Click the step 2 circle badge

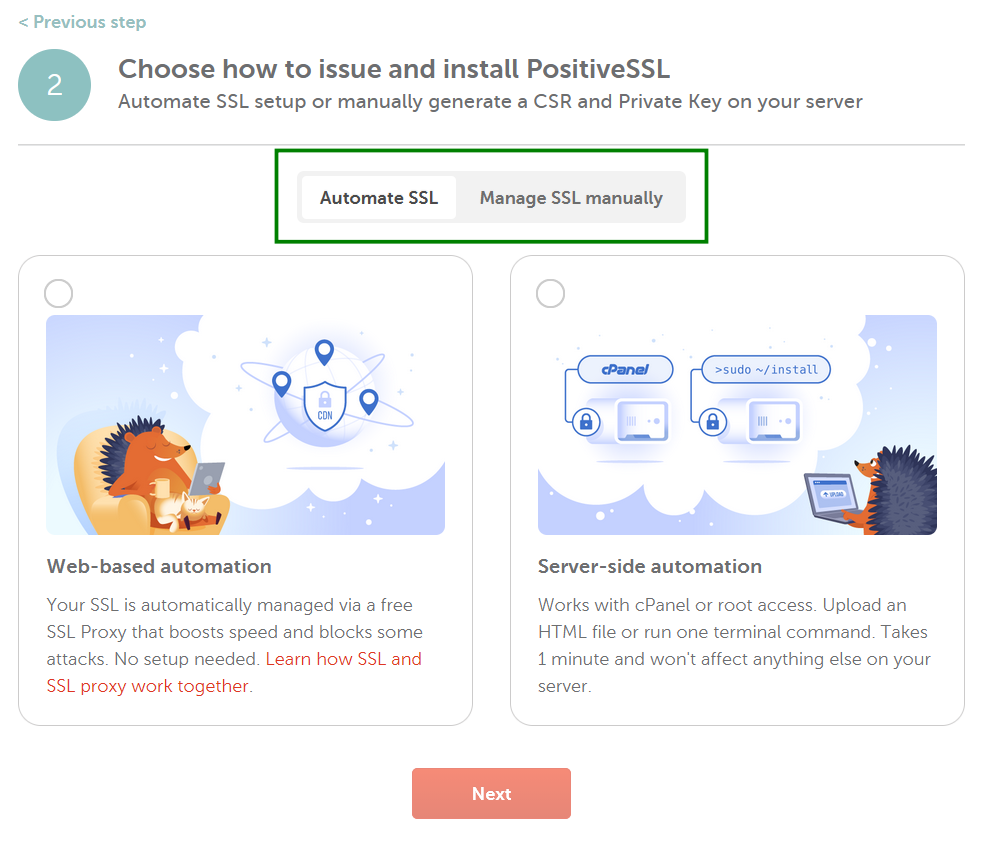pos(54,85)
